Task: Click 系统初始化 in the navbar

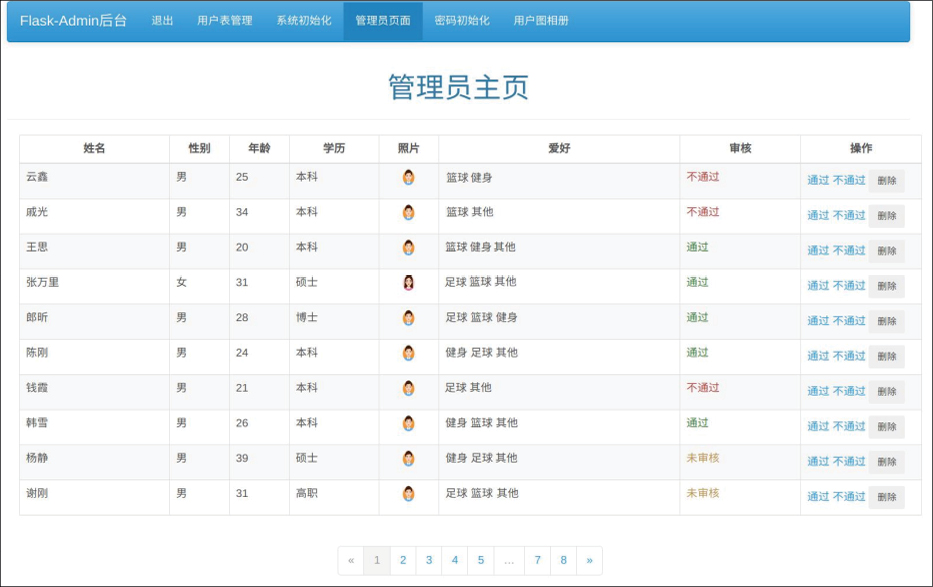Action: point(304,21)
